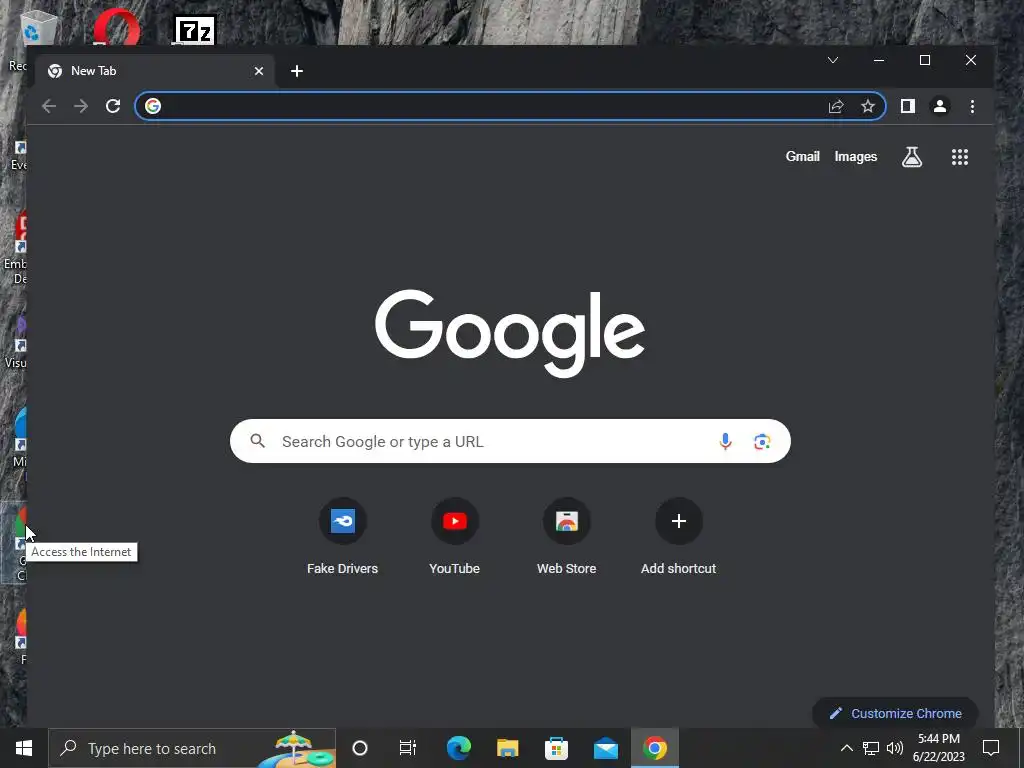Click the Search Google or type a URL box
This screenshot has height=768, width=1024.
point(510,441)
